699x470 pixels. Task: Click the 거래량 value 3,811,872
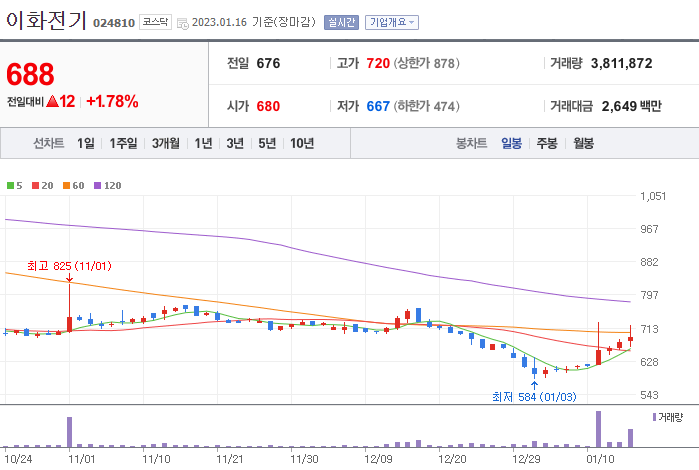621,63
